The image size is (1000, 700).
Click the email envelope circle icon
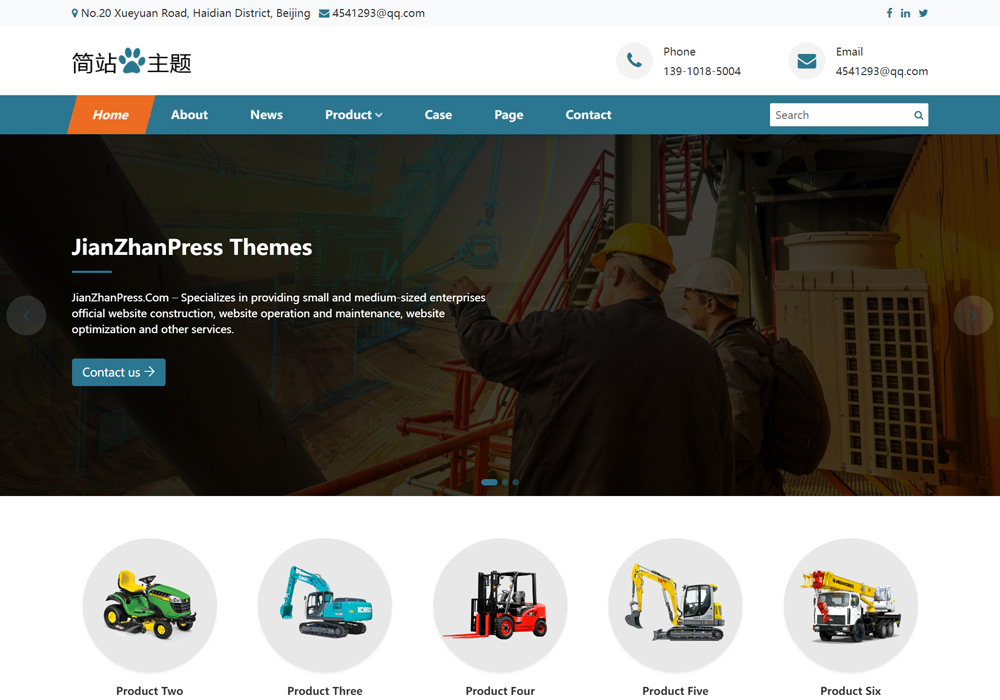point(806,61)
